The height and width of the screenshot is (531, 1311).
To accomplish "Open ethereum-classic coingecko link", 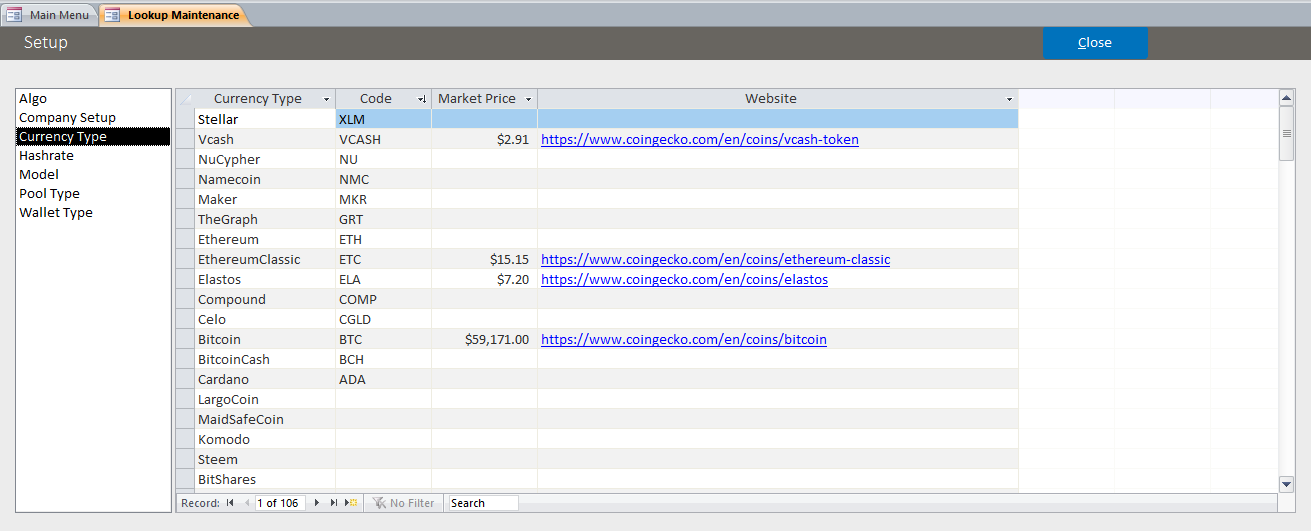I will [x=715, y=260].
